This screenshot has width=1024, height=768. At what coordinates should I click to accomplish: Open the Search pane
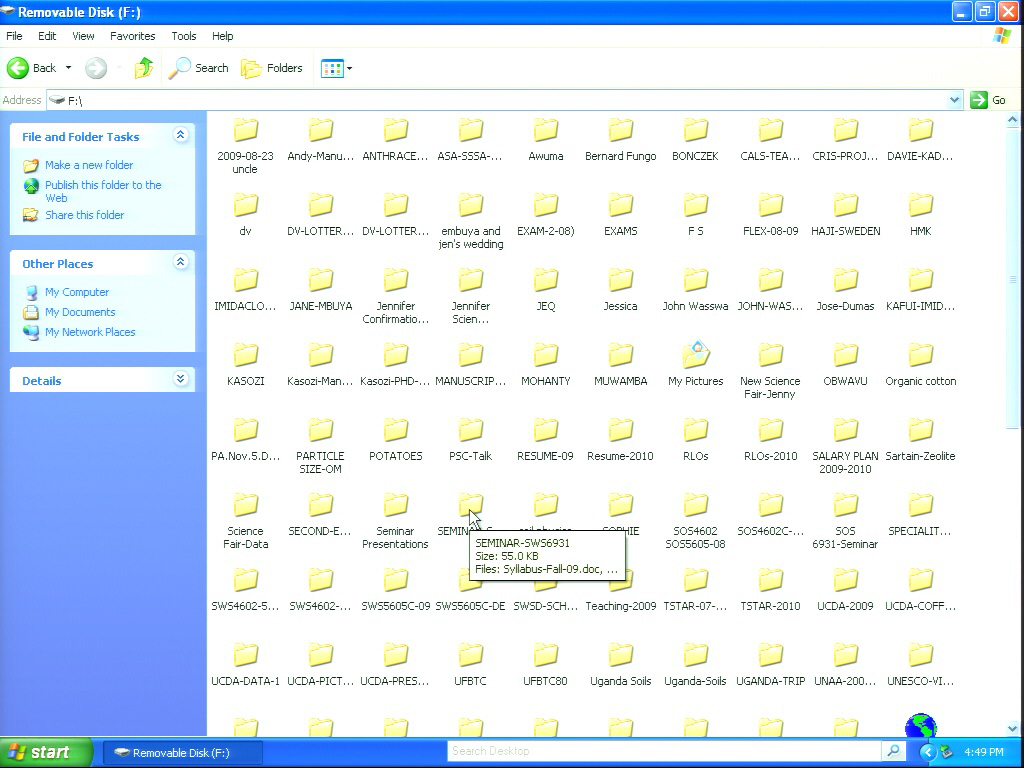point(199,68)
